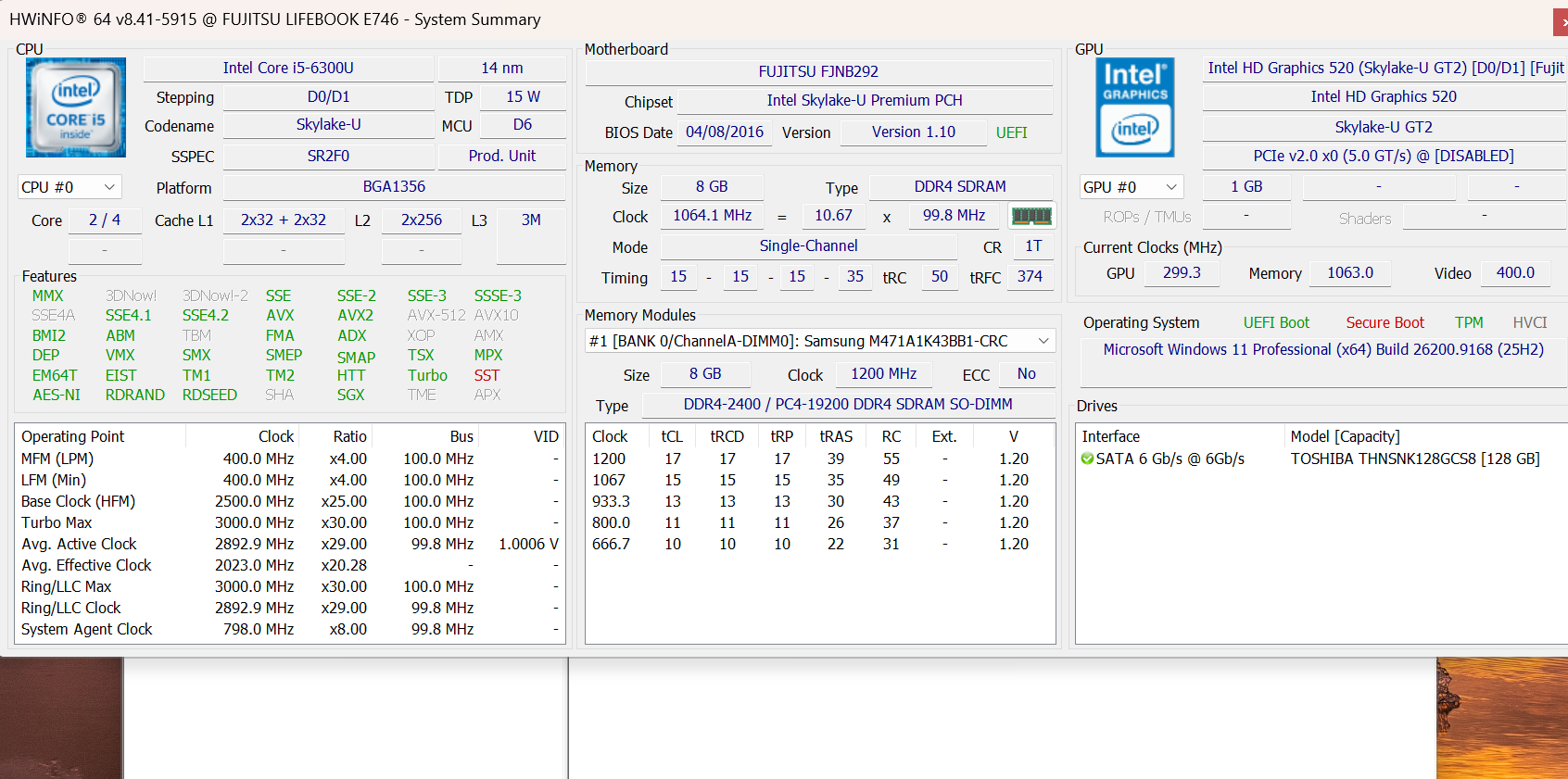Click the GPU Memory clock value 1063.0
This screenshot has height=779, width=1568.
coord(1350,272)
